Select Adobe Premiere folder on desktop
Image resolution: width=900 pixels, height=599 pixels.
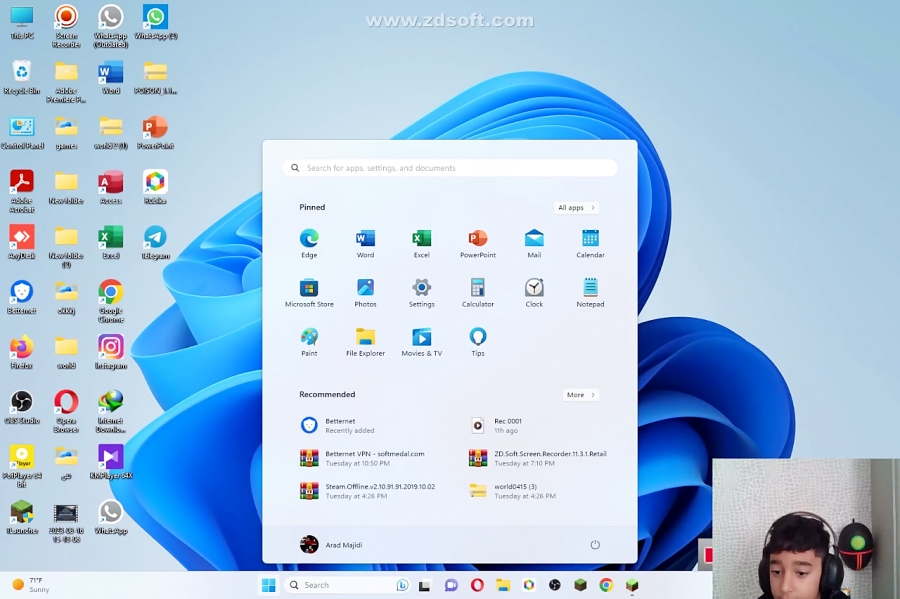[x=66, y=81]
